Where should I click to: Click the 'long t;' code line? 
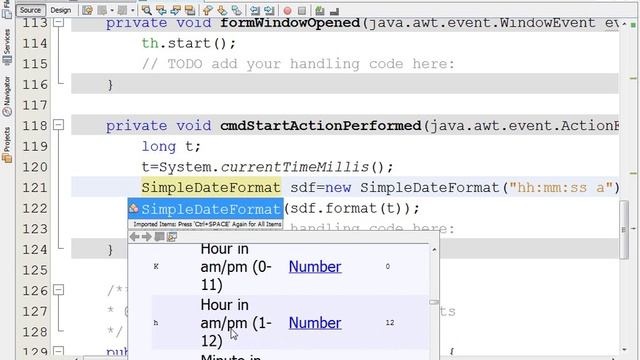171,146
